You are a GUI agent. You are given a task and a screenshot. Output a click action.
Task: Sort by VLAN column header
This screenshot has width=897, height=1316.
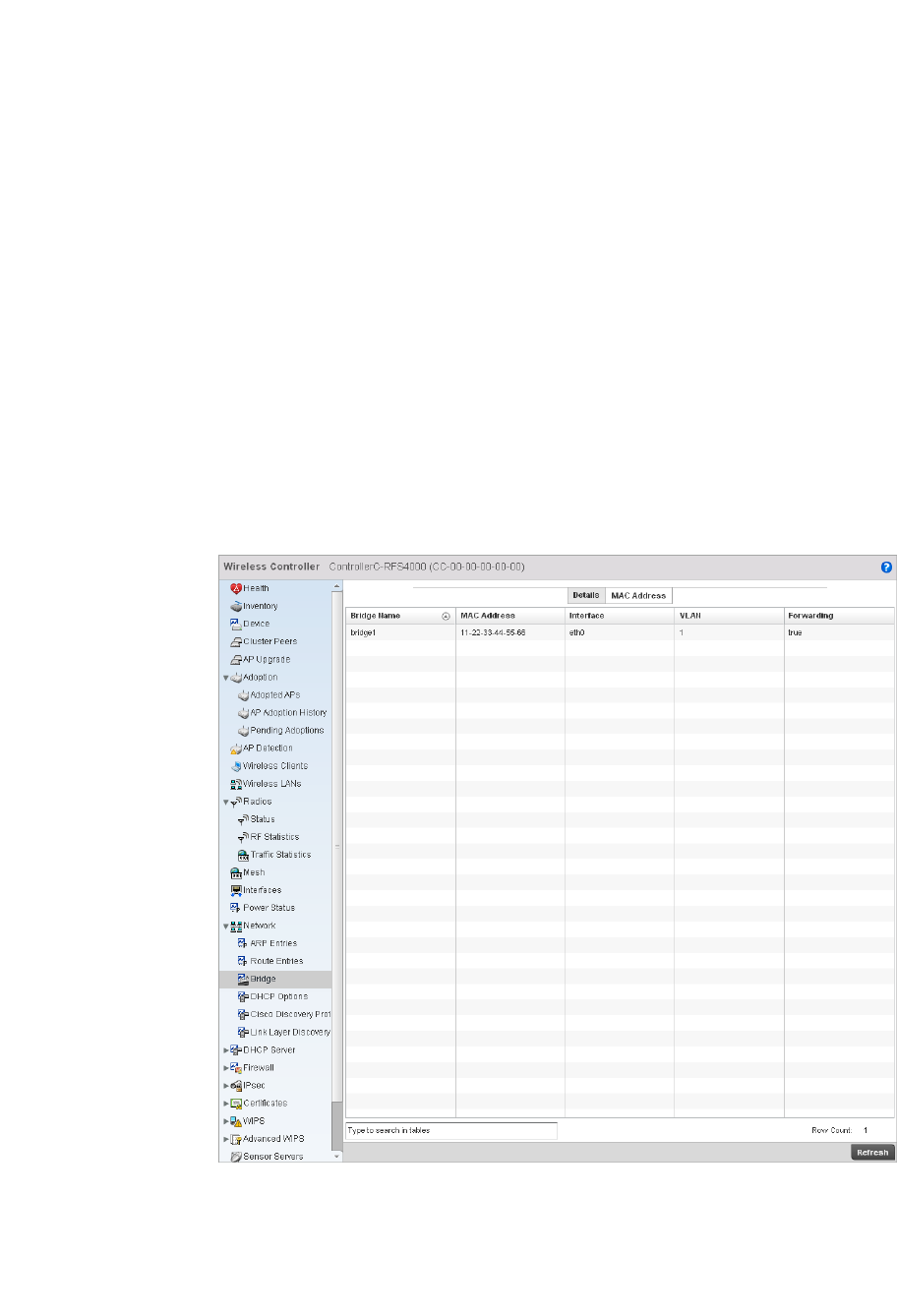click(729, 616)
